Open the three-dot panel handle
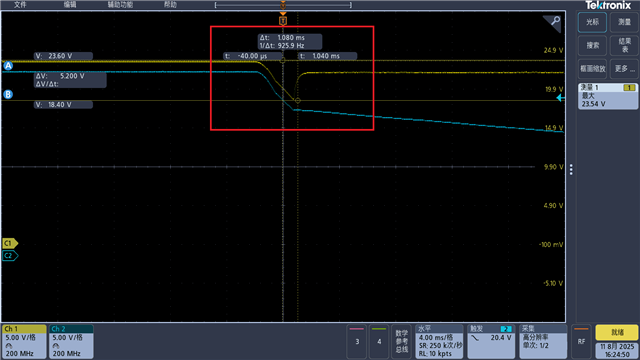This screenshot has width=640, height=360. tap(571, 169)
